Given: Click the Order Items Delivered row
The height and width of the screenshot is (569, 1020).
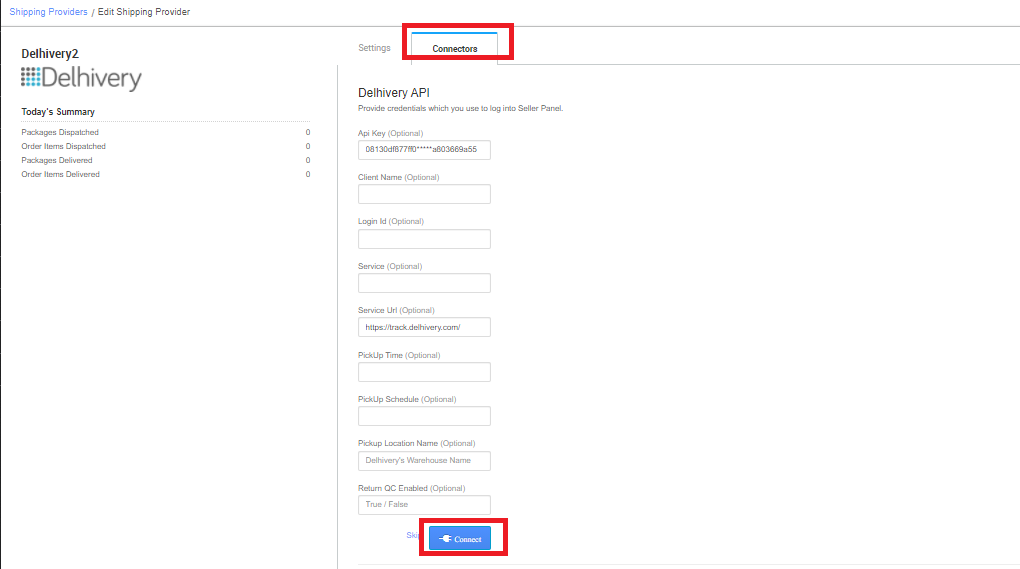Looking at the screenshot, I should (x=165, y=174).
